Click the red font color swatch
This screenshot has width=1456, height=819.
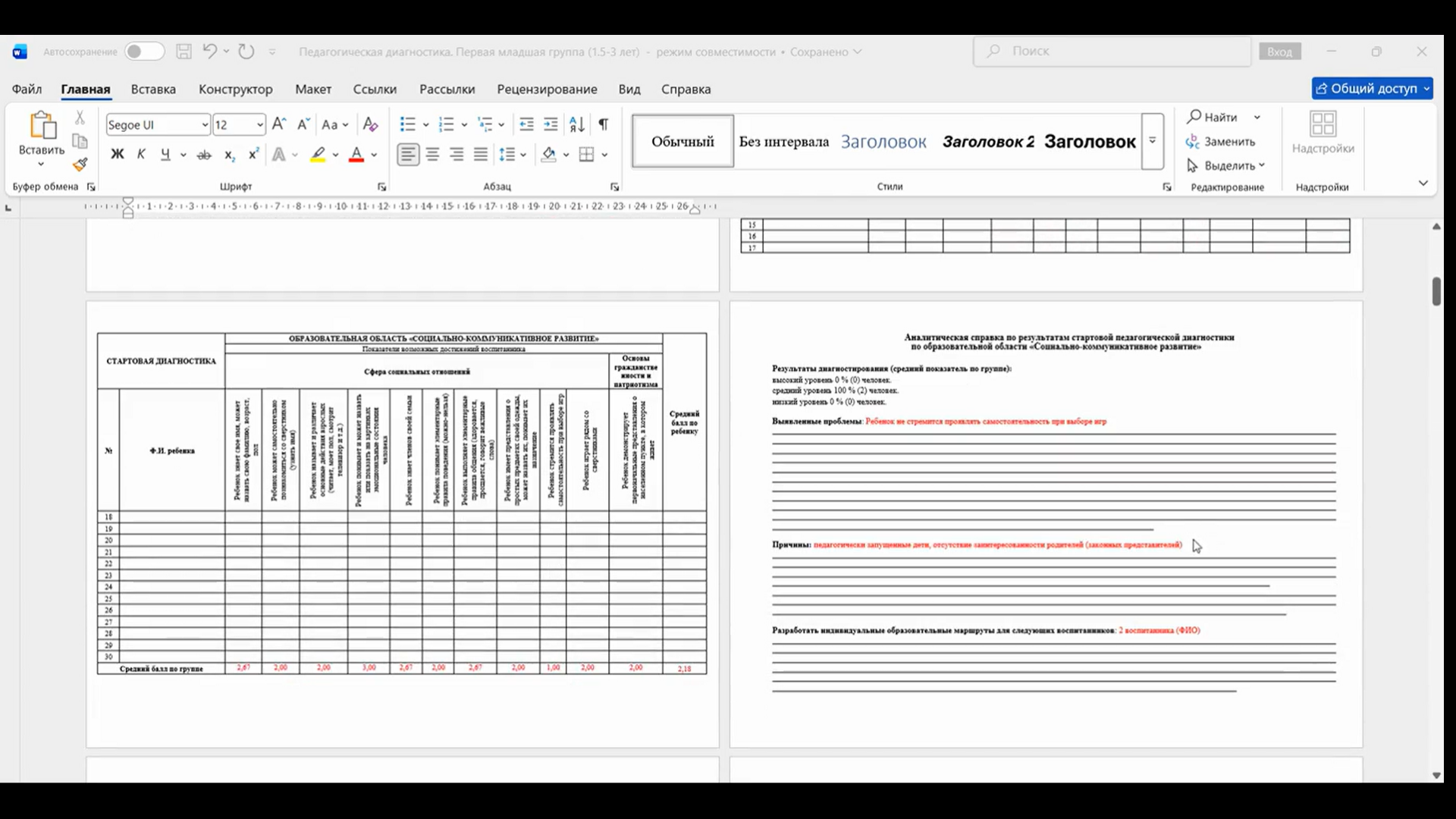click(x=356, y=155)
